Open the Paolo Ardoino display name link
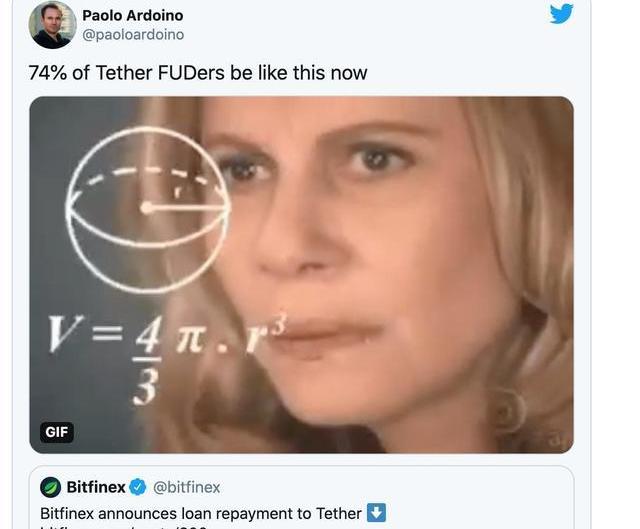This screenshot has width=640, height=529. click(132, 15)
